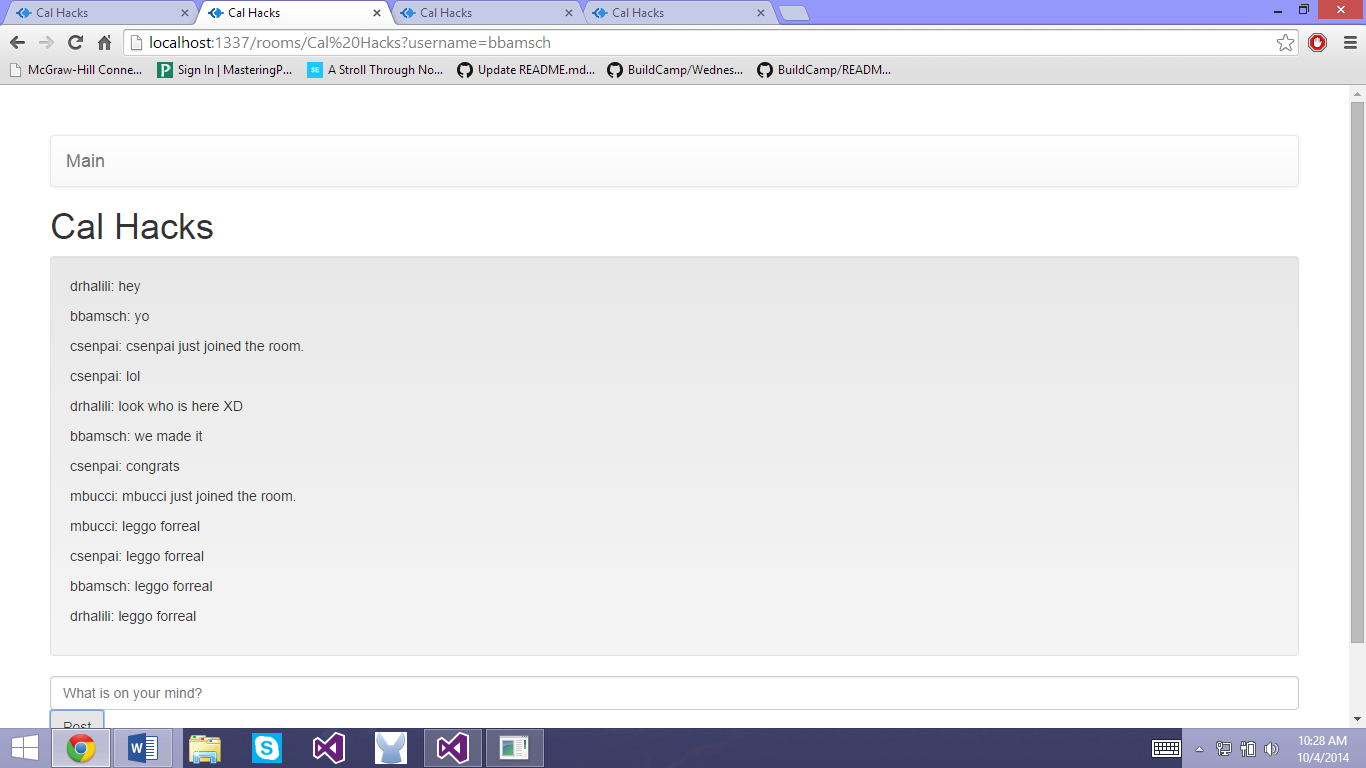Open the Update README.md bookmark
The image size is (1366, 768).
[526, 70]
